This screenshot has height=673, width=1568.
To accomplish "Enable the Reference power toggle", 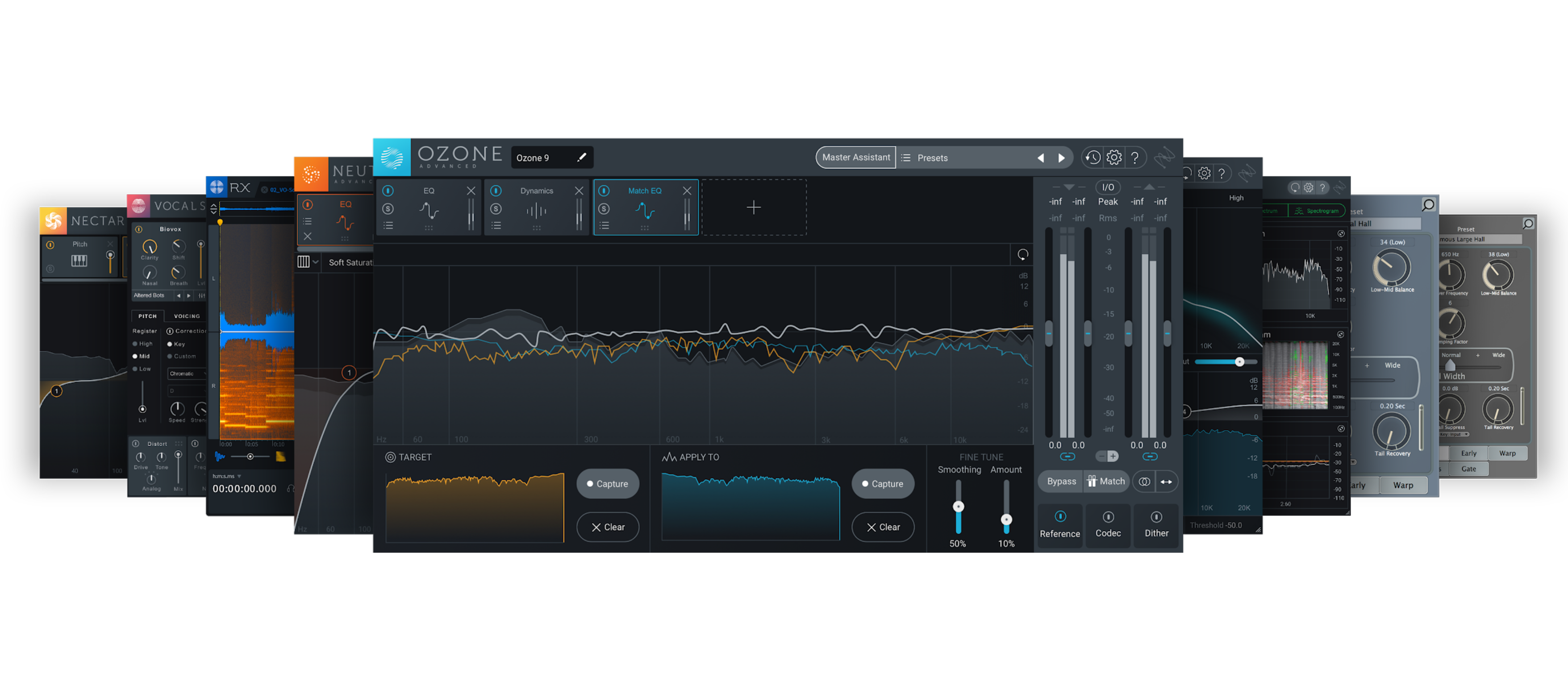I will coord(1060,516).
